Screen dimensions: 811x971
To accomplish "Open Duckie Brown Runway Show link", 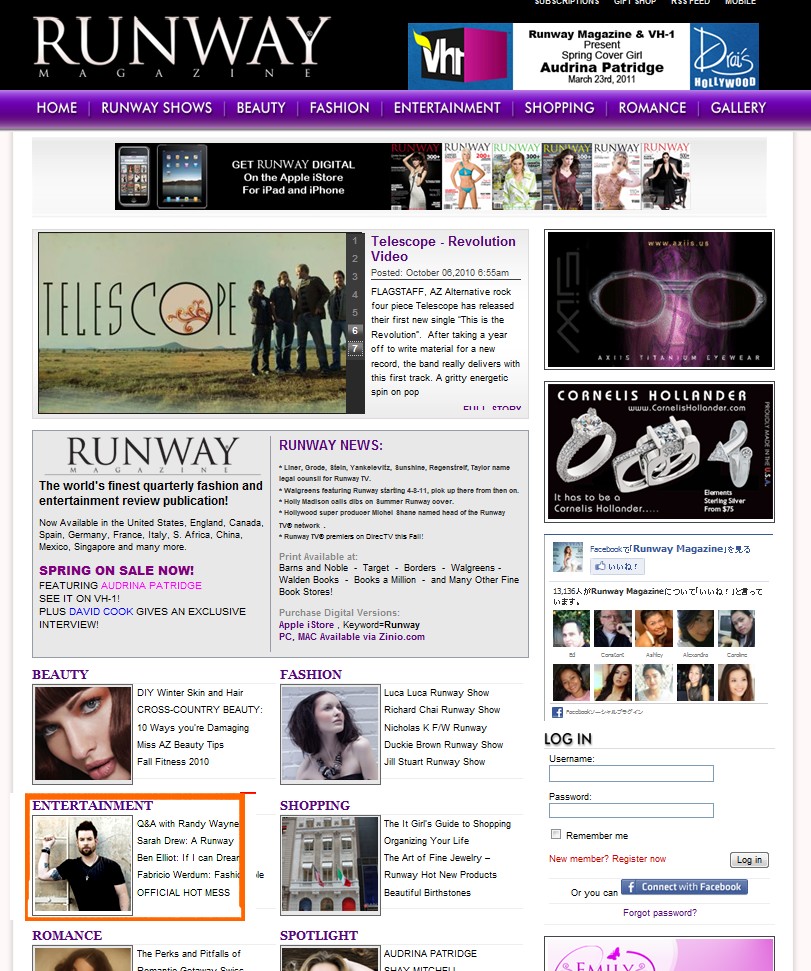I will pos(444,744).
